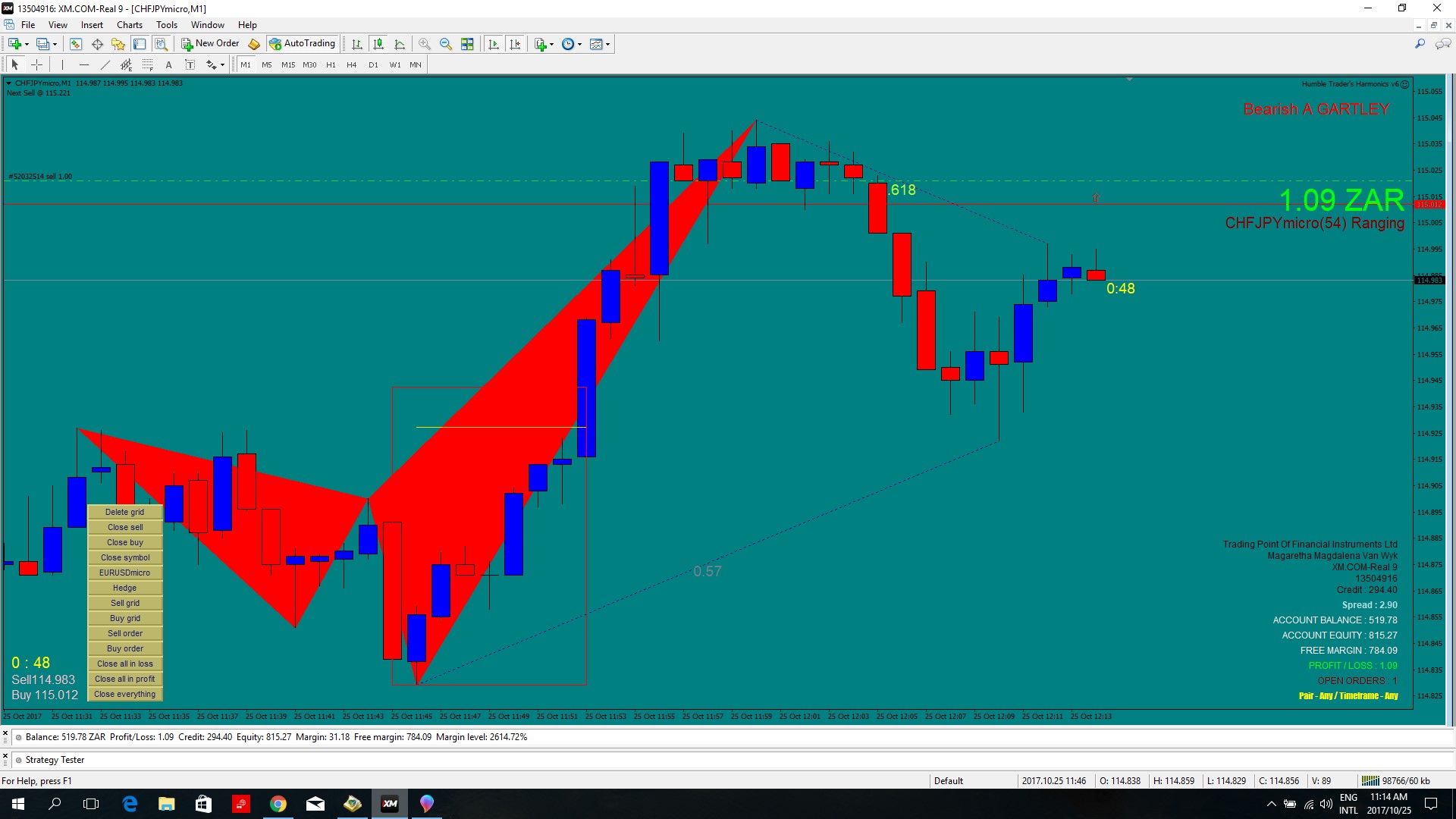Screen dimensions: 1456x819
Task: Select the cursor arrow tool
Action: click(15, 64)
